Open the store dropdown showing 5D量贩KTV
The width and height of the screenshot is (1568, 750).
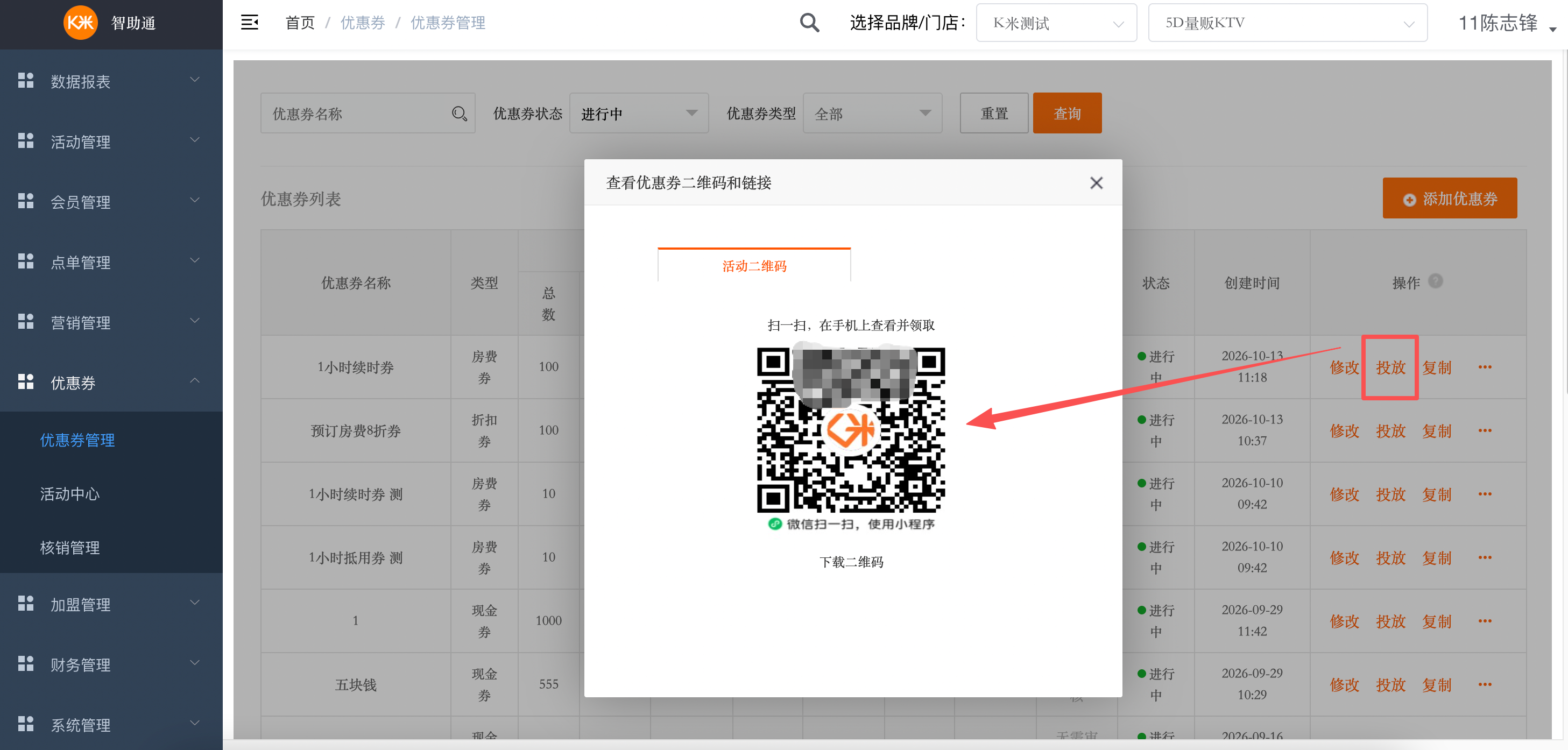1288,23
